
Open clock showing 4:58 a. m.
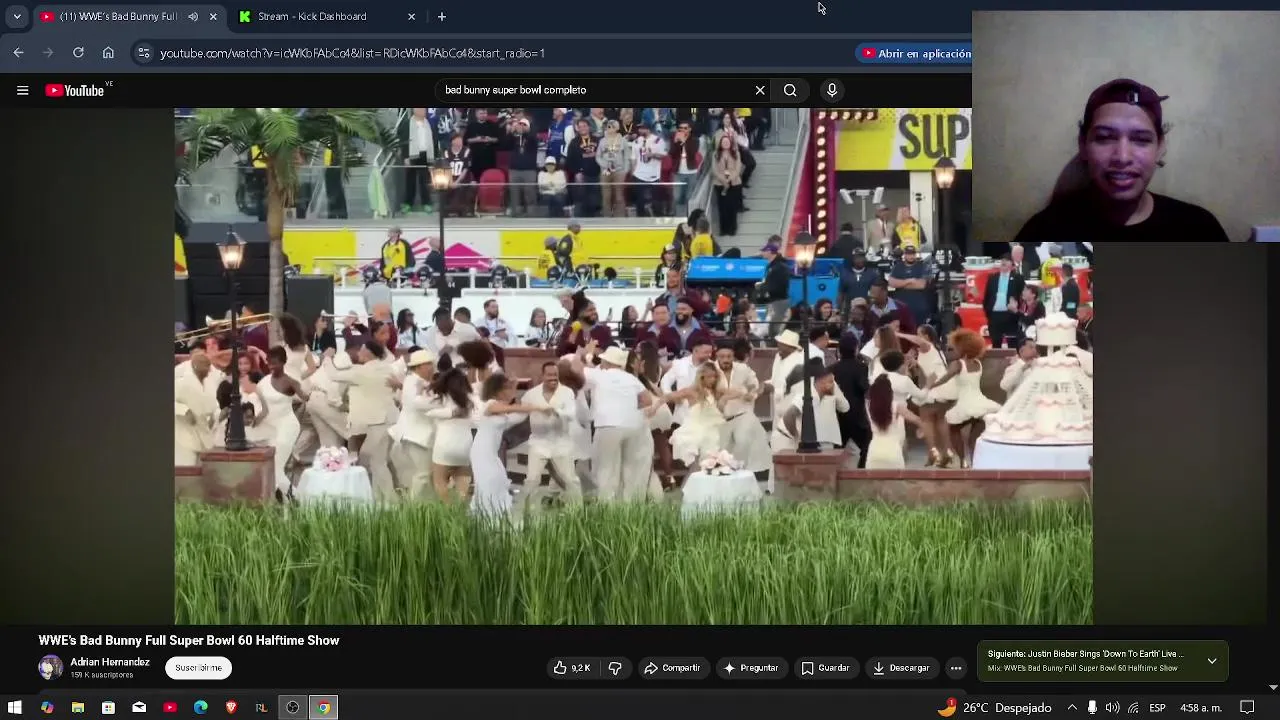click(x=1201, y=708)
